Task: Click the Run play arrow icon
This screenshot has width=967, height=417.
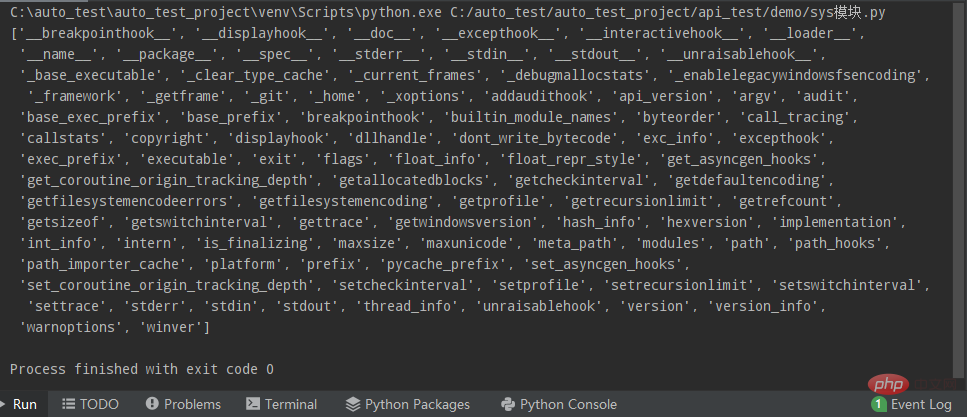Action: point(4,404)
